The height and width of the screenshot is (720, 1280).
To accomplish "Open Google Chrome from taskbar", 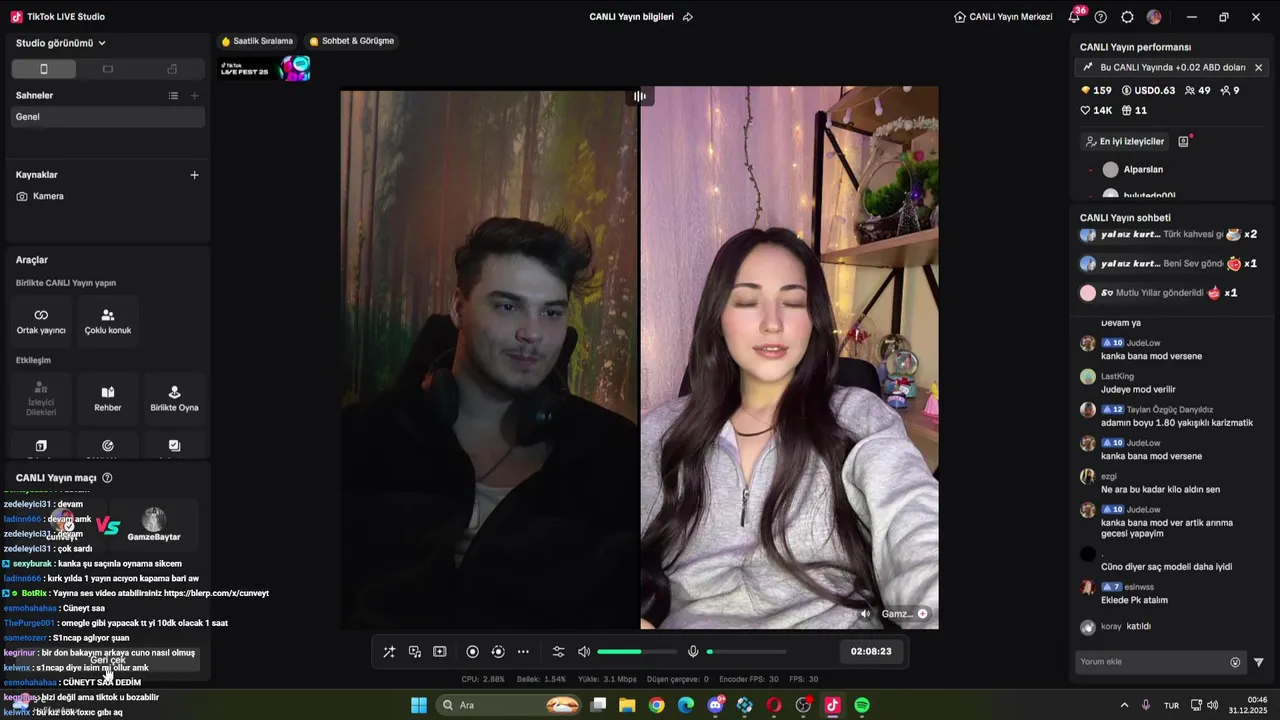I will tap(656, 705).
